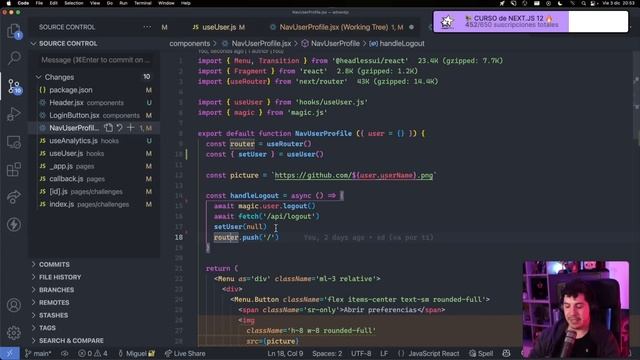Click the webcam video overlay

tap(576, 309)
